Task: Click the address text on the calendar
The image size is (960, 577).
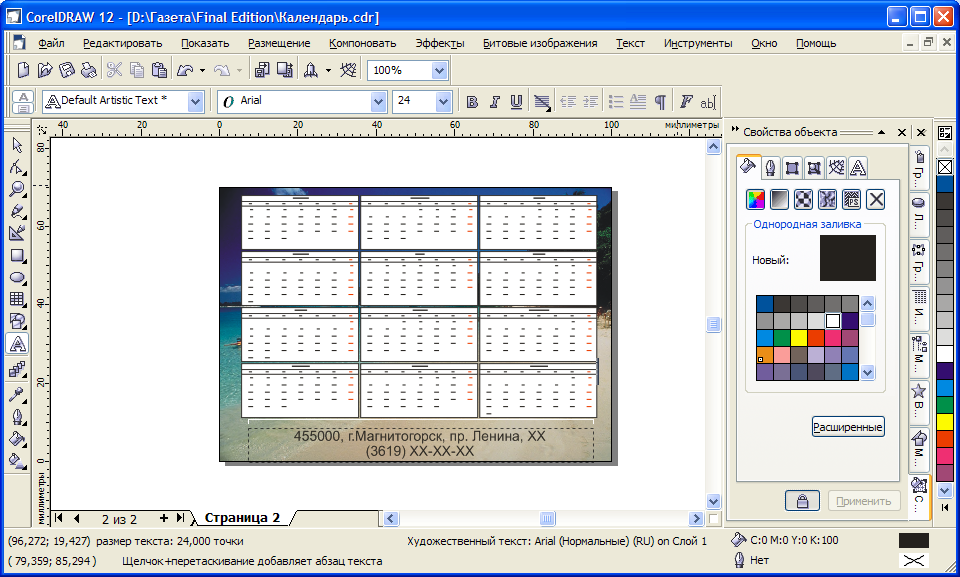Action: [x=420, y=444]
